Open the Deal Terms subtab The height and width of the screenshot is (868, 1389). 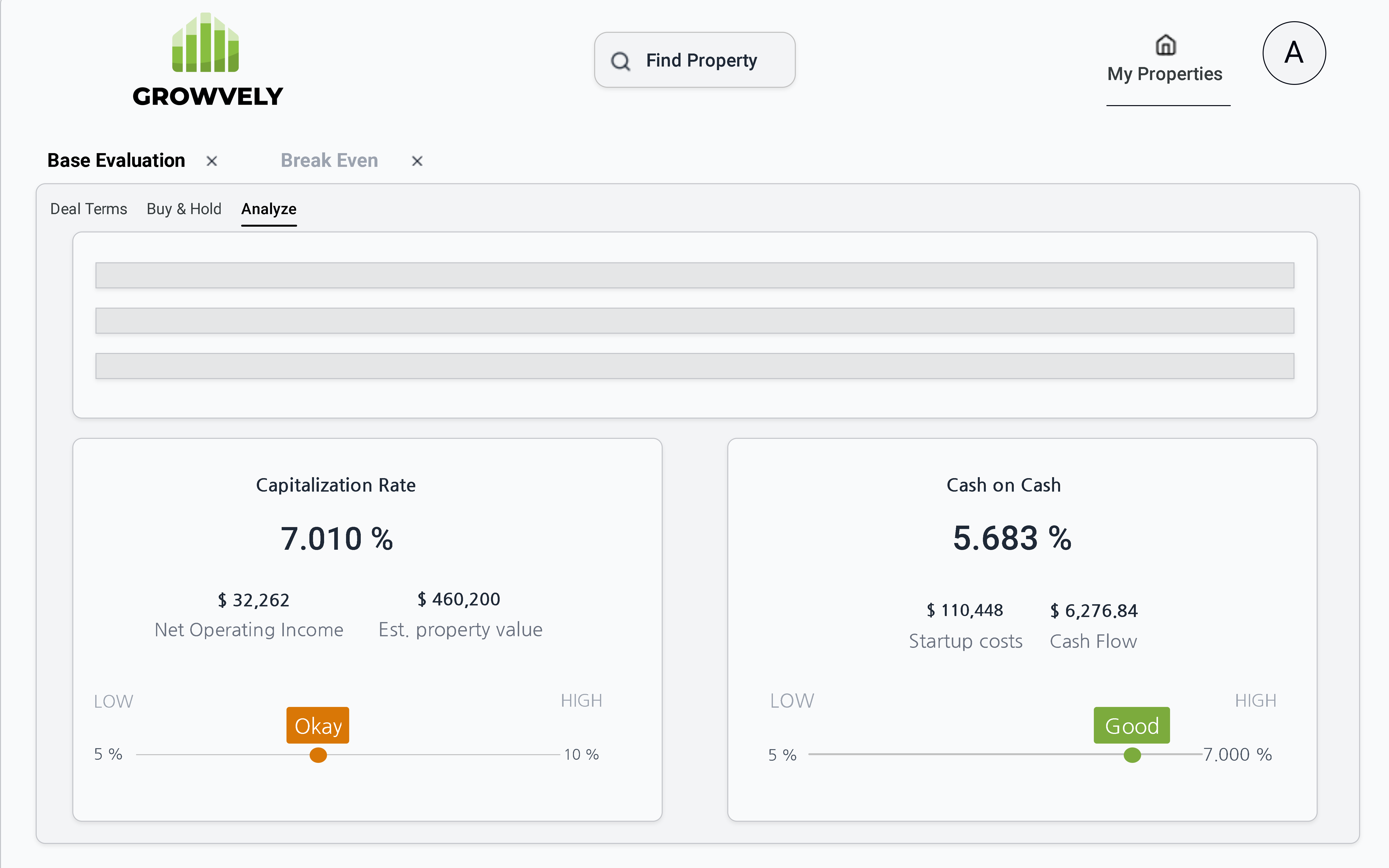point(89,209)
